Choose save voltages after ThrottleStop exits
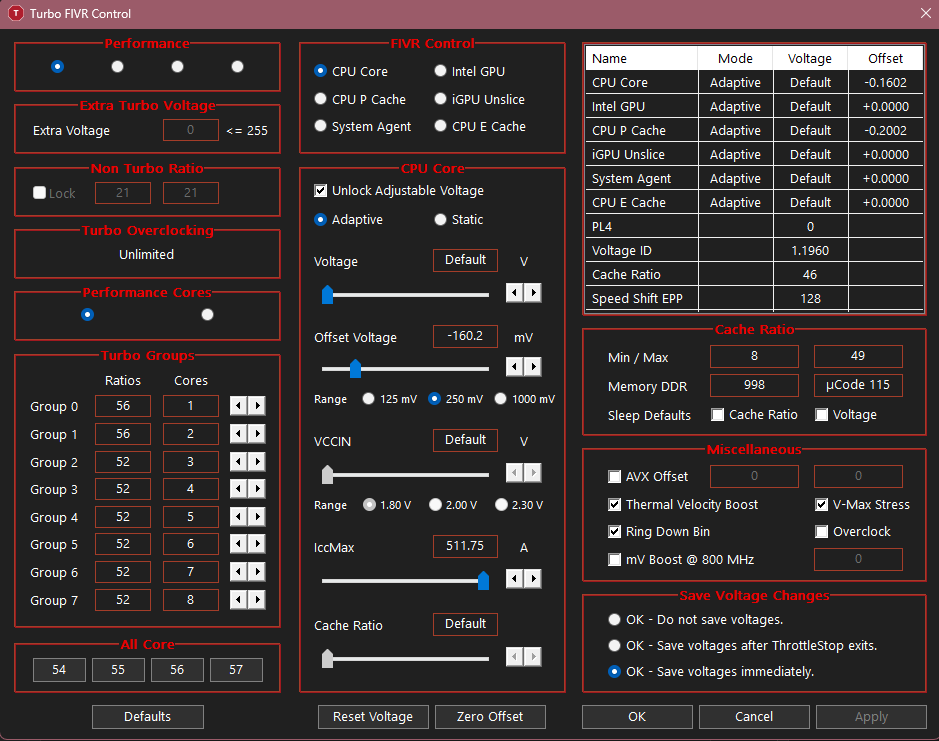Image resolution: width=939 pixels, height=741 pixels. (x=614, y=646)
